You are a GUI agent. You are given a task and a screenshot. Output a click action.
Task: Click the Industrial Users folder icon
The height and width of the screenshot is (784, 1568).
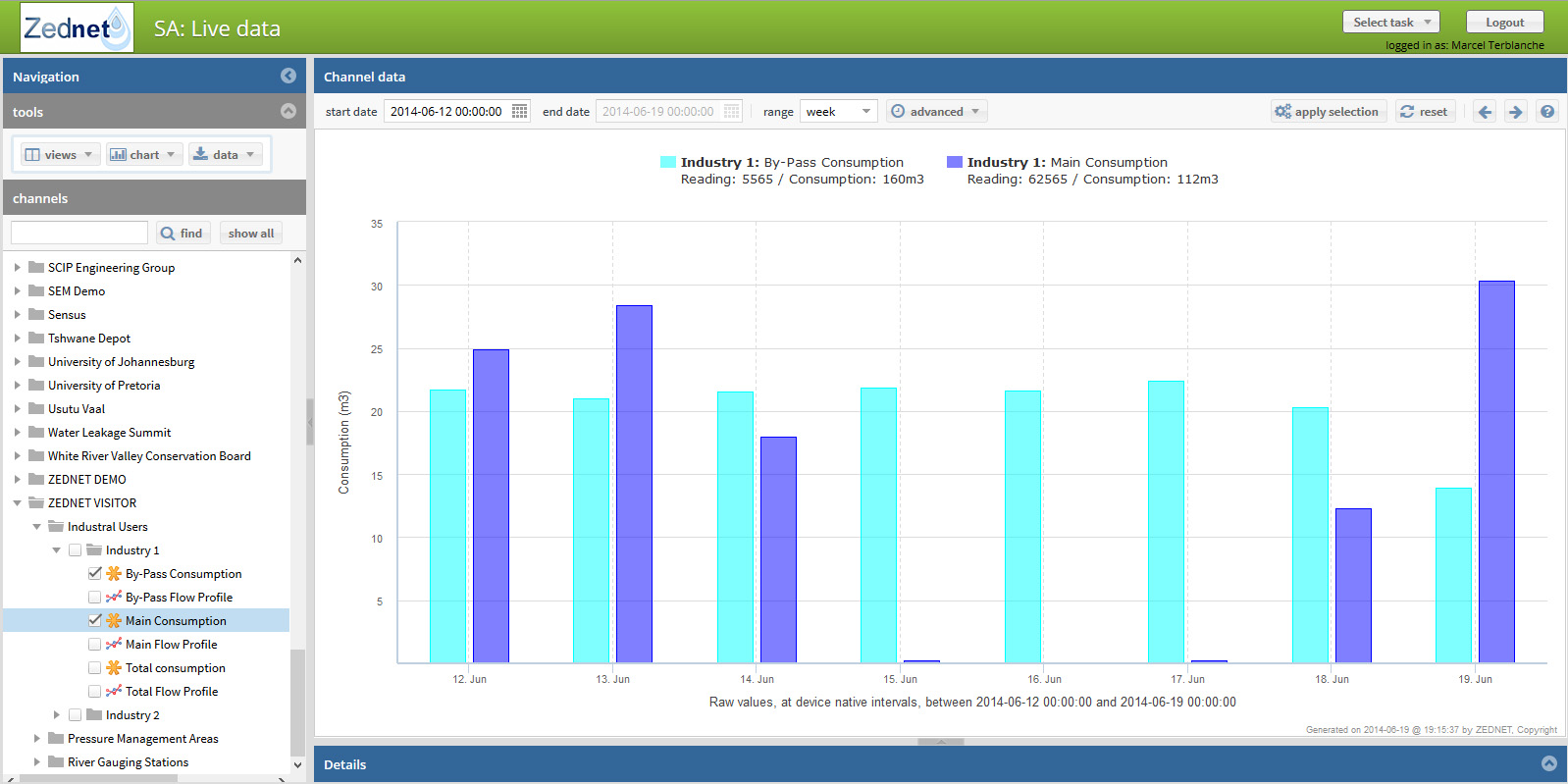[x=56, y=526]
